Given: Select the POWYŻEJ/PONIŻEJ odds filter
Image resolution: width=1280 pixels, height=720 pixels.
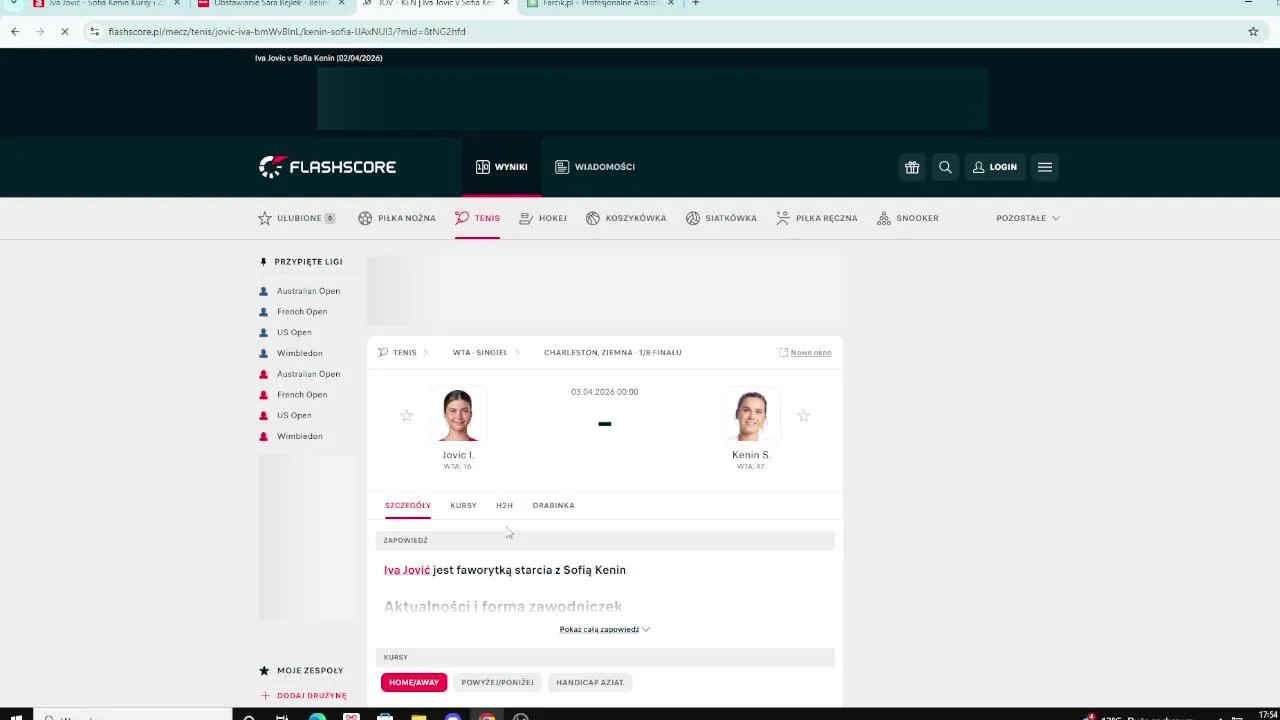Looking at the screenshot, I should [x=497, y=682].
